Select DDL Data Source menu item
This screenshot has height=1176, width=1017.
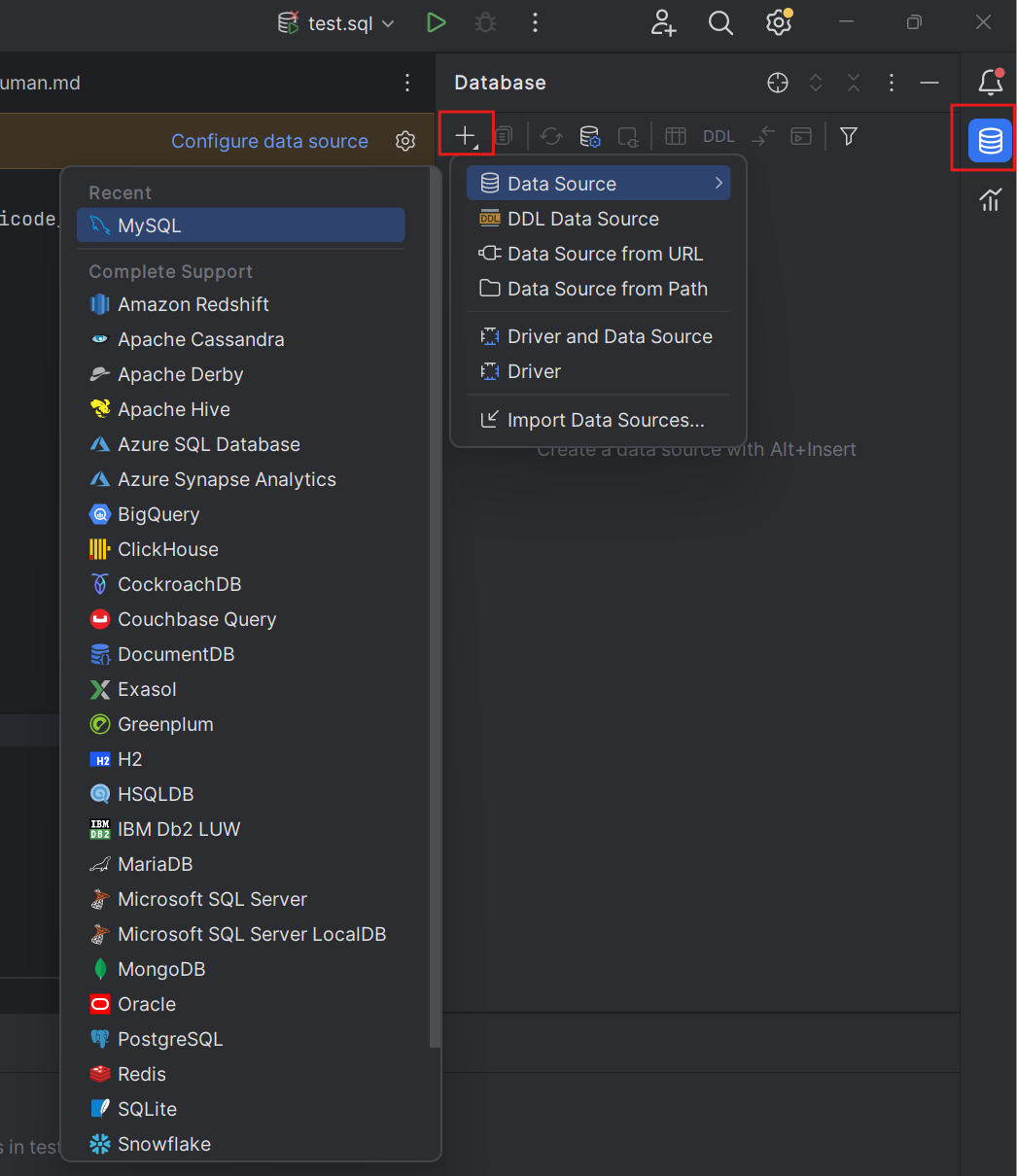click(x=598, y=219)
